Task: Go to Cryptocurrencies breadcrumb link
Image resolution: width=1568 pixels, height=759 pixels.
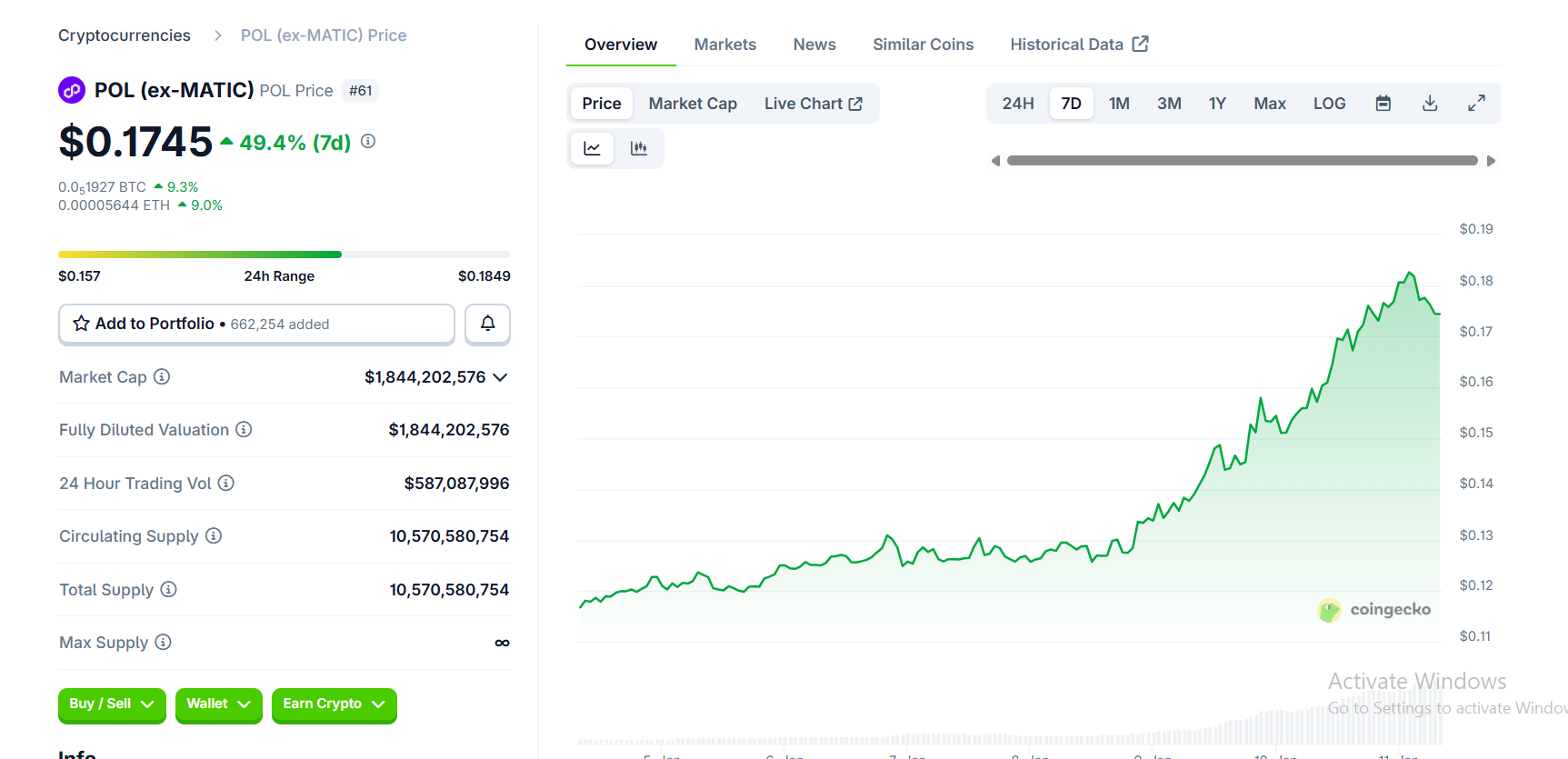Action: (x=125, y=35)
